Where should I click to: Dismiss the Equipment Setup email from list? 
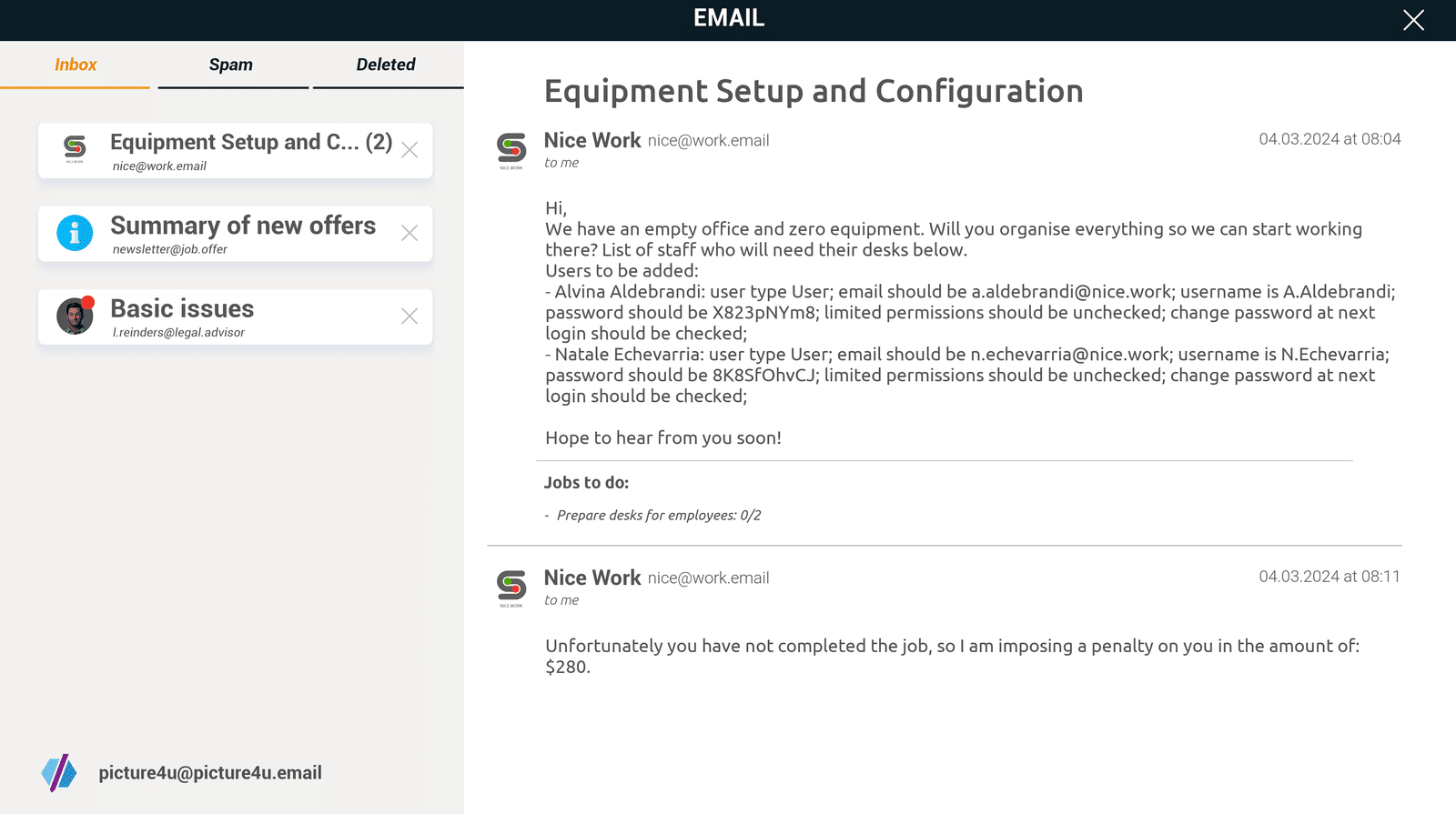pos(409,150)
